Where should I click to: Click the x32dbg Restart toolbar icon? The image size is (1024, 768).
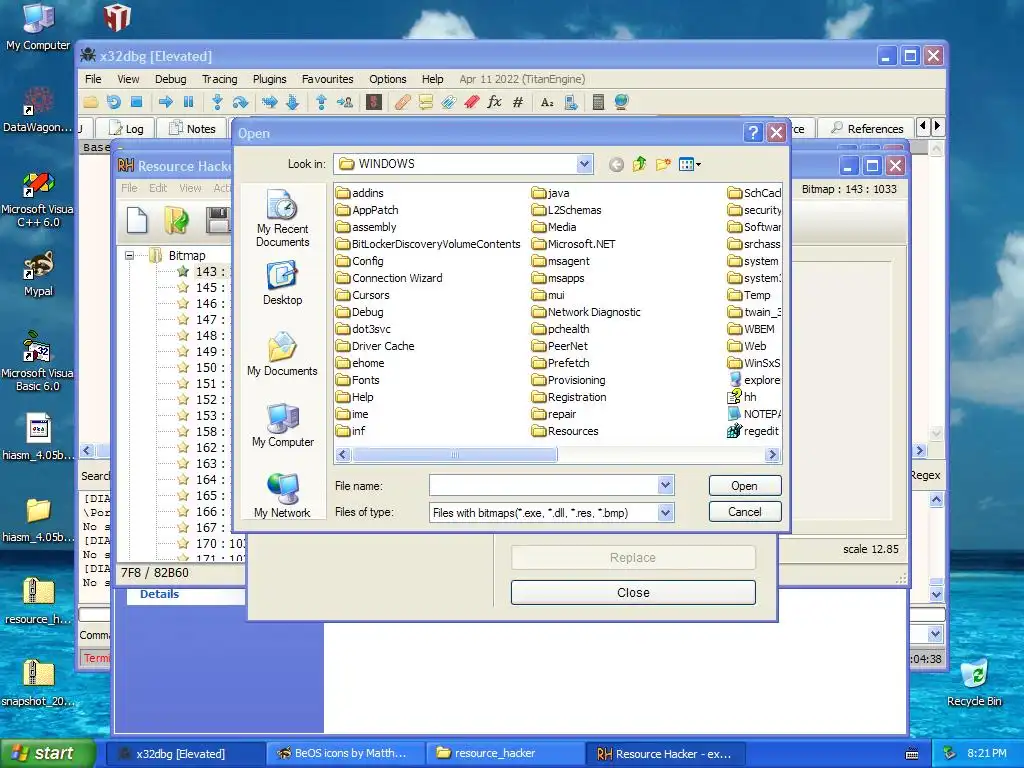point(114,102)
